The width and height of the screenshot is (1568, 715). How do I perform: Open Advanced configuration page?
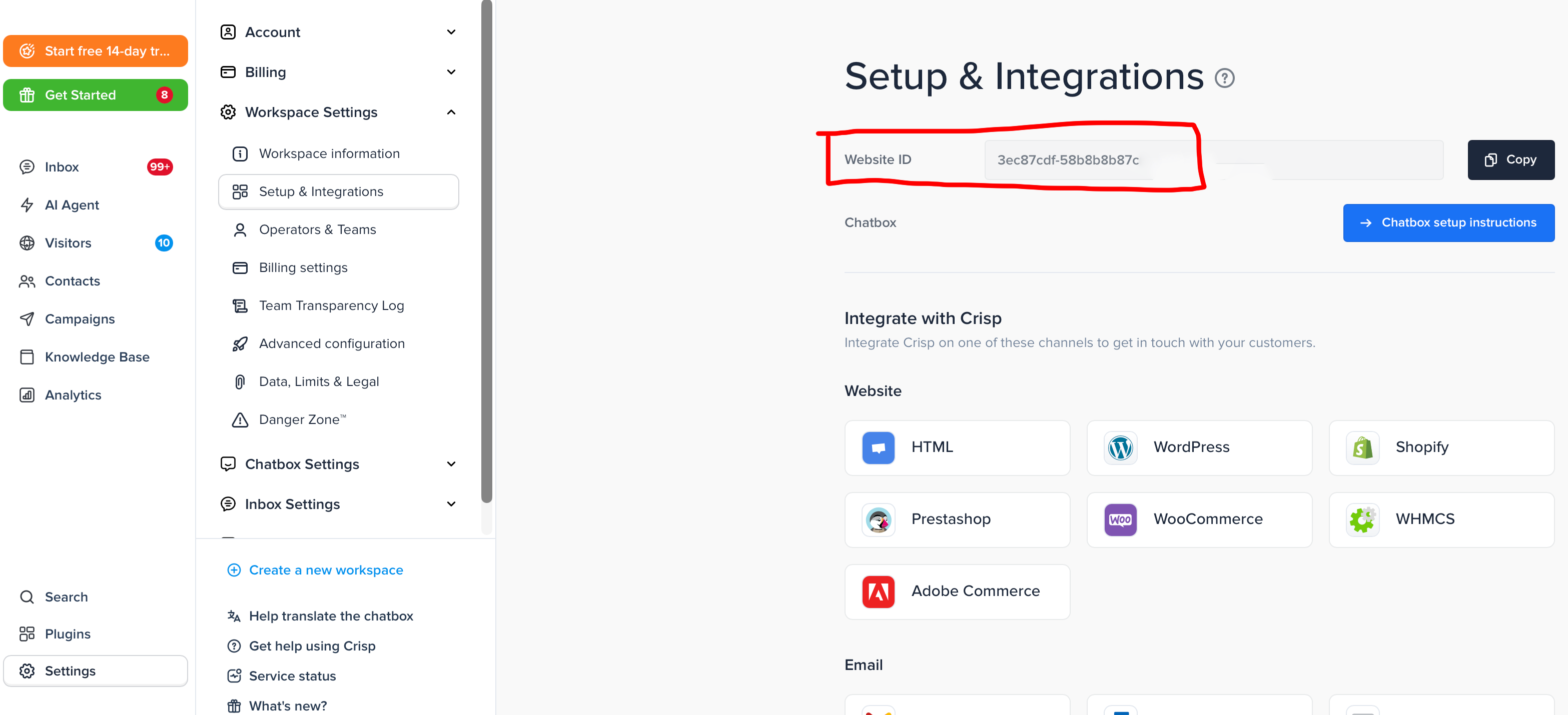pos(338,344)
